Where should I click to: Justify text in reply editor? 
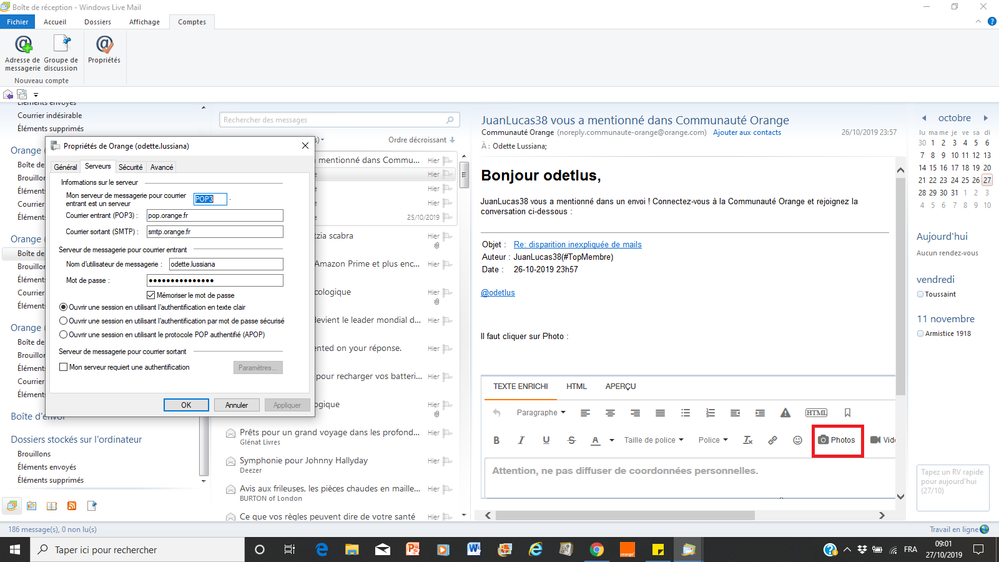tap(660, 413)
